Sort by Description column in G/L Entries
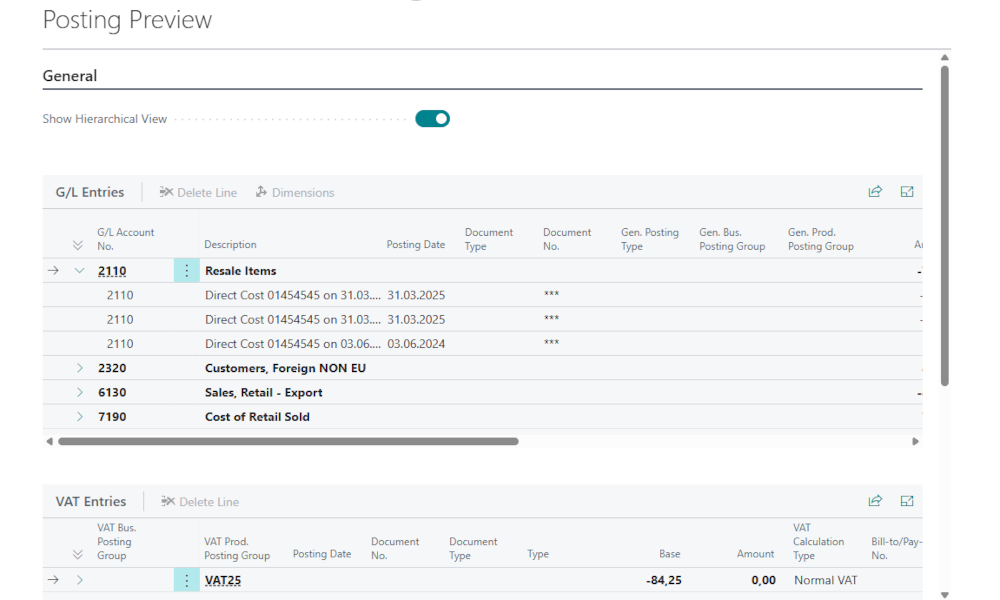This screenshot has height=600, width=1000. (x=230, y=244)
